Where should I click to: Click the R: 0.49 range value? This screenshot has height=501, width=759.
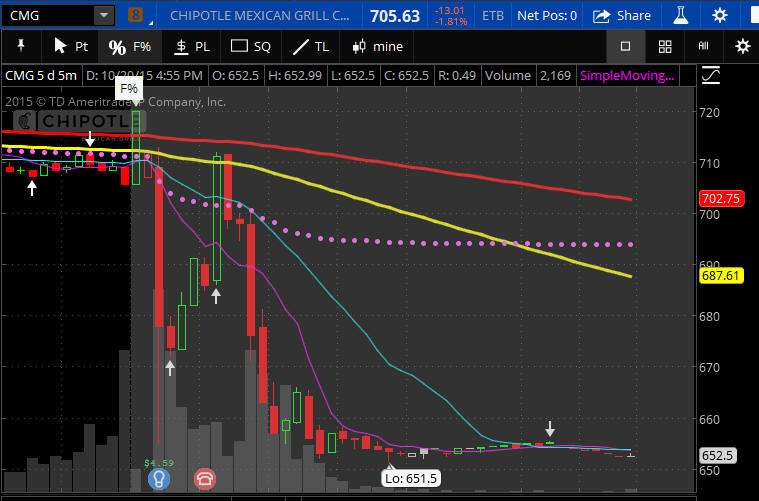pyautogui.click(x=456, y=76)
